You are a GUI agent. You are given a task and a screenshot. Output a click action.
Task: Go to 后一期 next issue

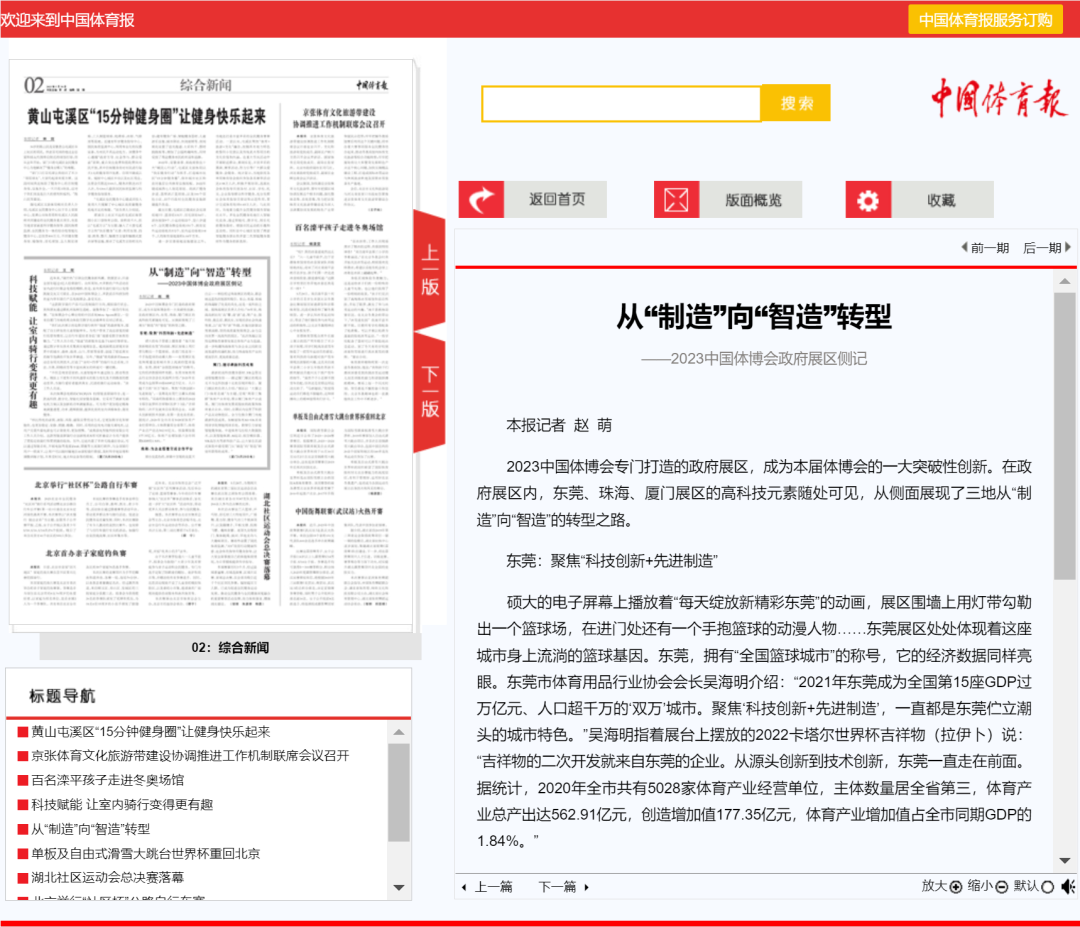(1047, 248)
